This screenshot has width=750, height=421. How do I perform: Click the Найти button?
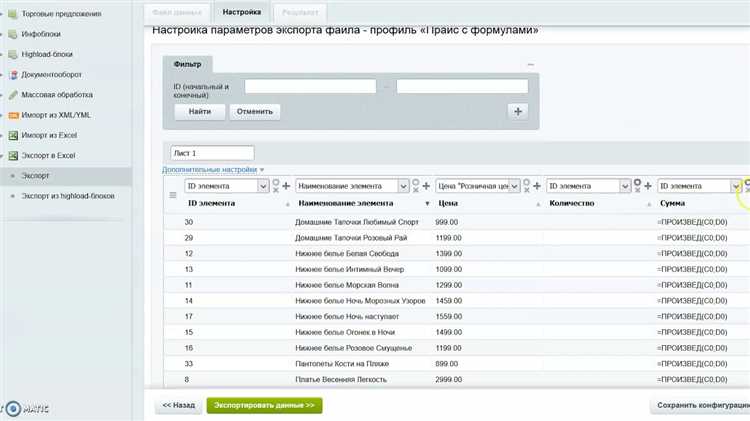[x=199, y=111]
